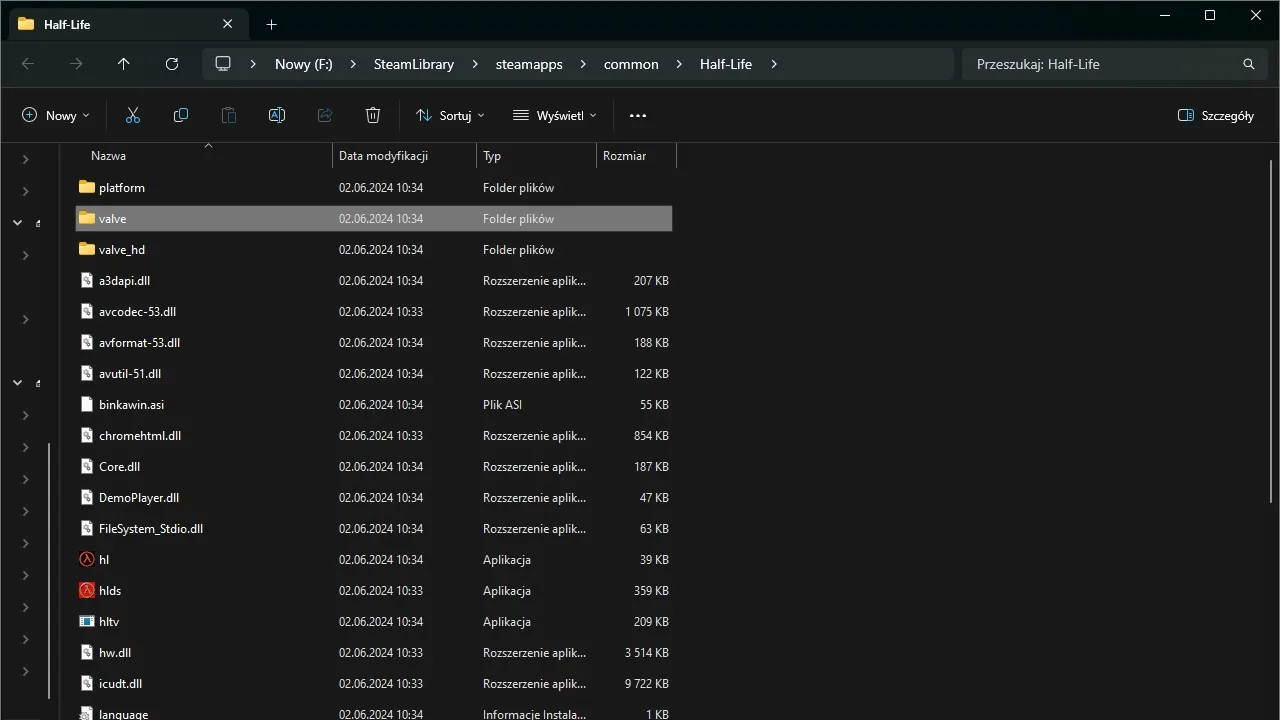Select DemoPlayer.dll file name
The height and width of the screenshot is (720, 1280).
tap(139, 498)
